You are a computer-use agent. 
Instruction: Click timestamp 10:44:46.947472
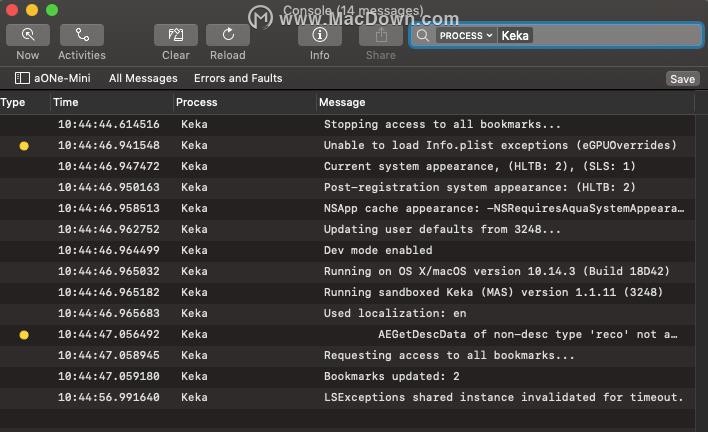pos(109,167)
